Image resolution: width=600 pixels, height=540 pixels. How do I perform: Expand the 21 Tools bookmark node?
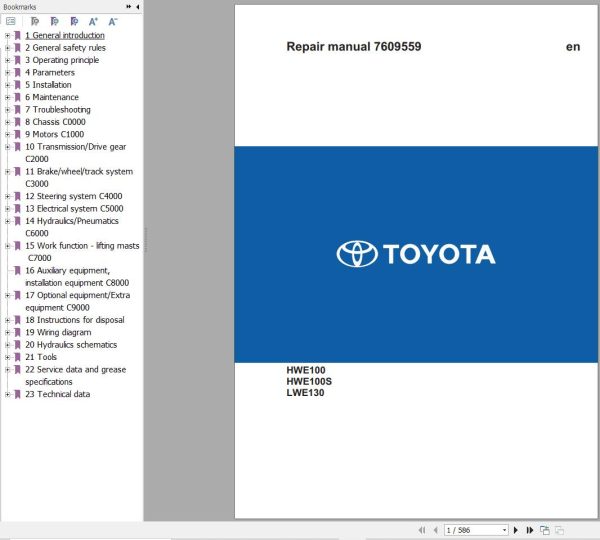pos(7,357)
